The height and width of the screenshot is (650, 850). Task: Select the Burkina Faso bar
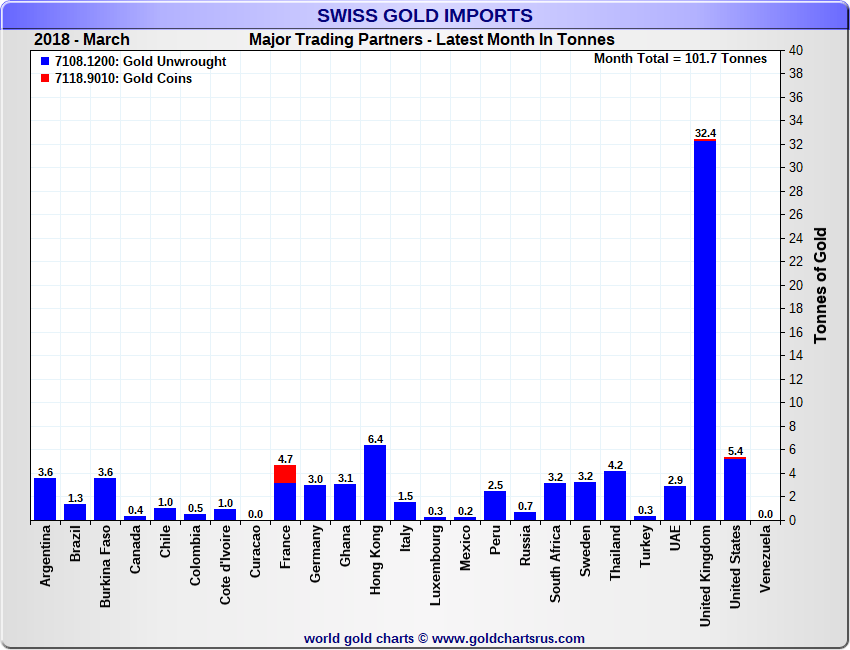pyautogui.click(x=105, y=498)
